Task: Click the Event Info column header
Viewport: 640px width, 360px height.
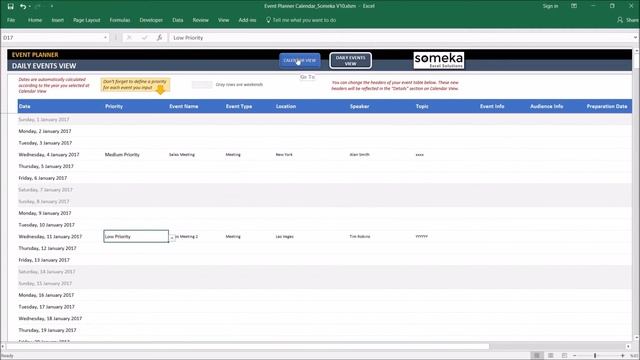Action: pos(492,106)
